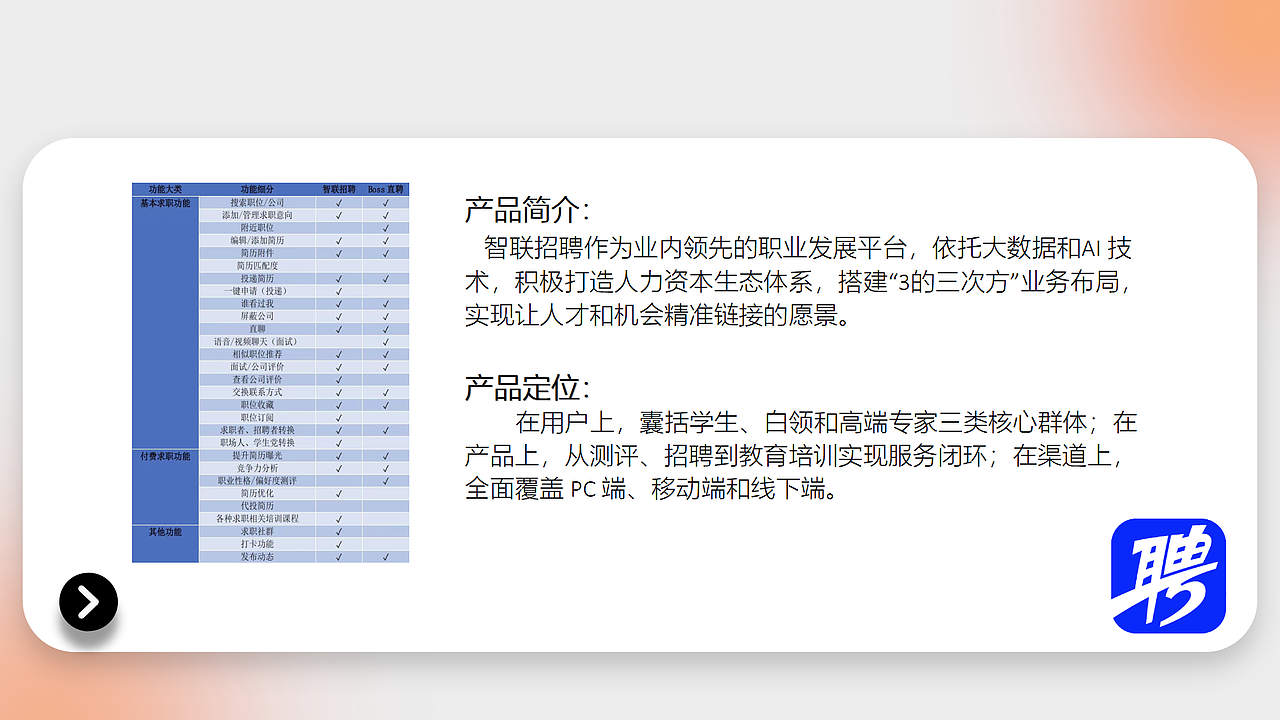Screen dimensions: 1280x720
Task: Click the blue 聘 Zhaopin logo
Action: [1168, 575]
